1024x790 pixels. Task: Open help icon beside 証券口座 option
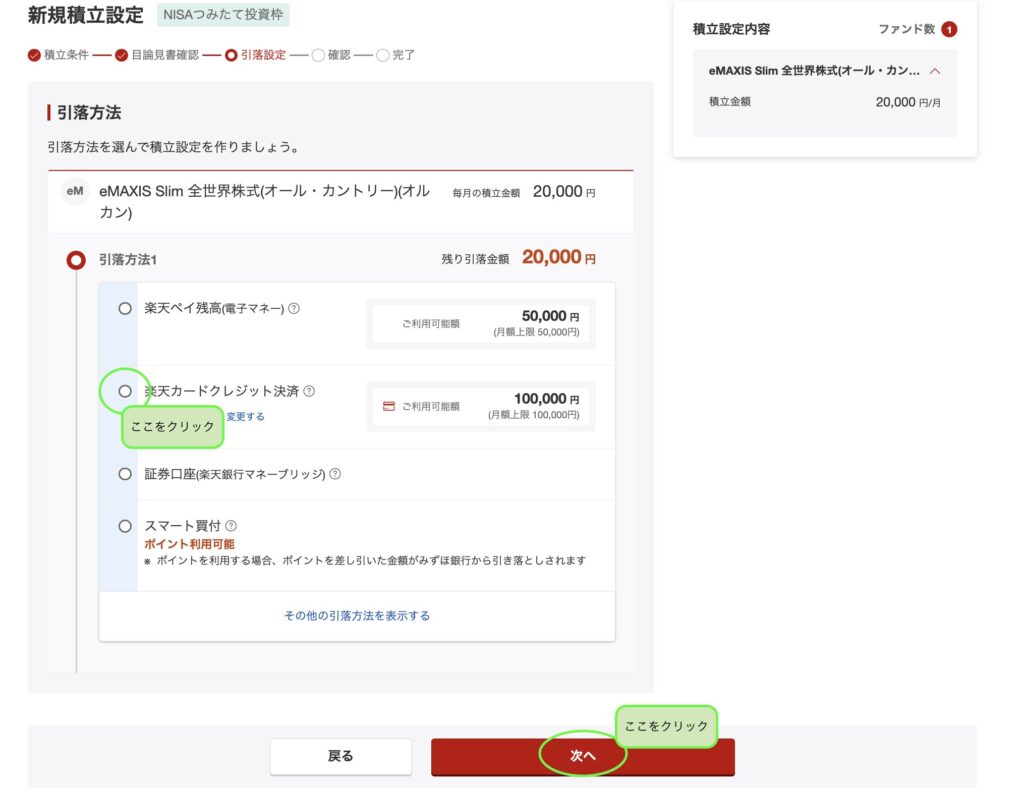click(335, 474)
